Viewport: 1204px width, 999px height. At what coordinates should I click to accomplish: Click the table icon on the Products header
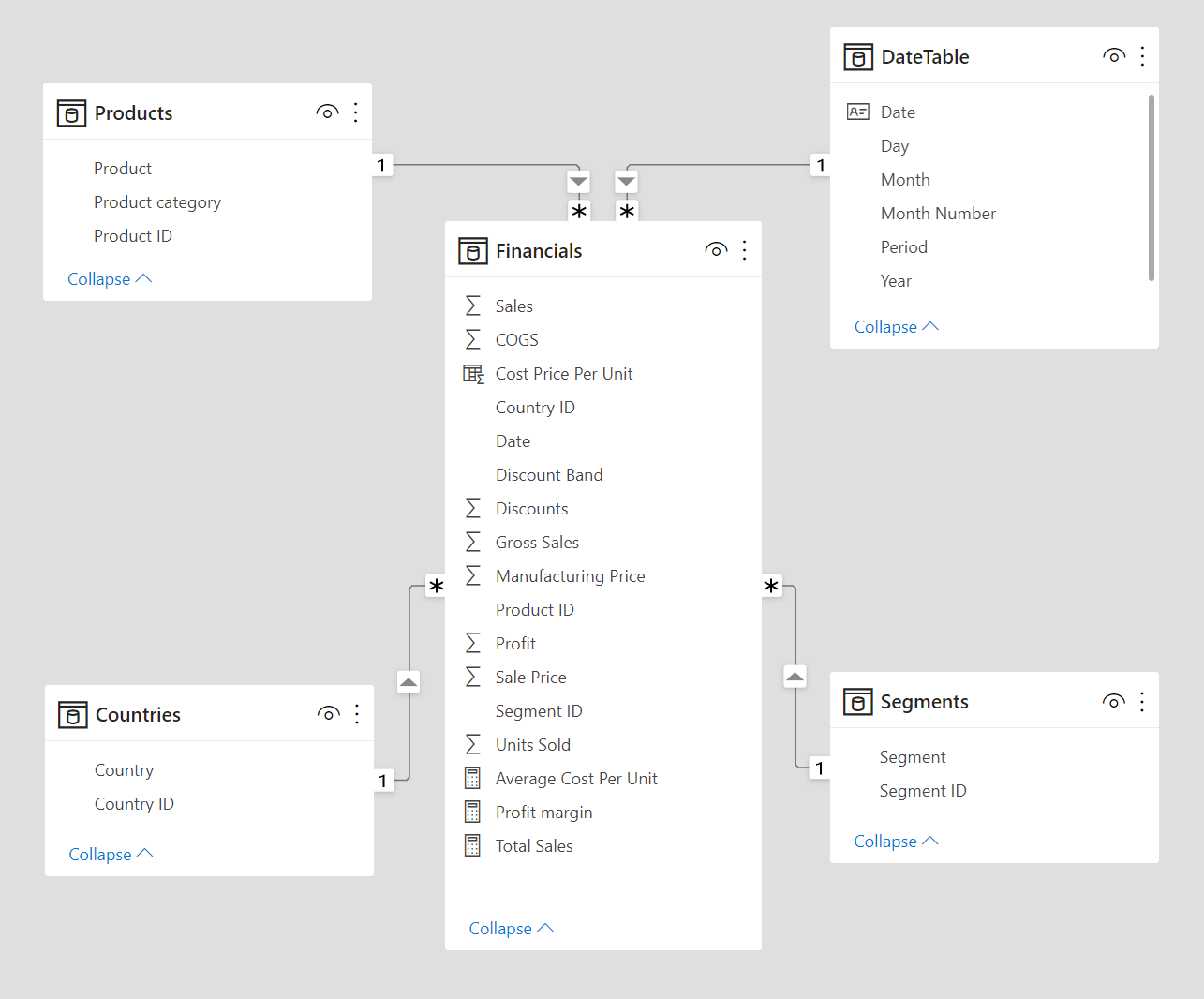pyautogui.click(x=71, y=112)
